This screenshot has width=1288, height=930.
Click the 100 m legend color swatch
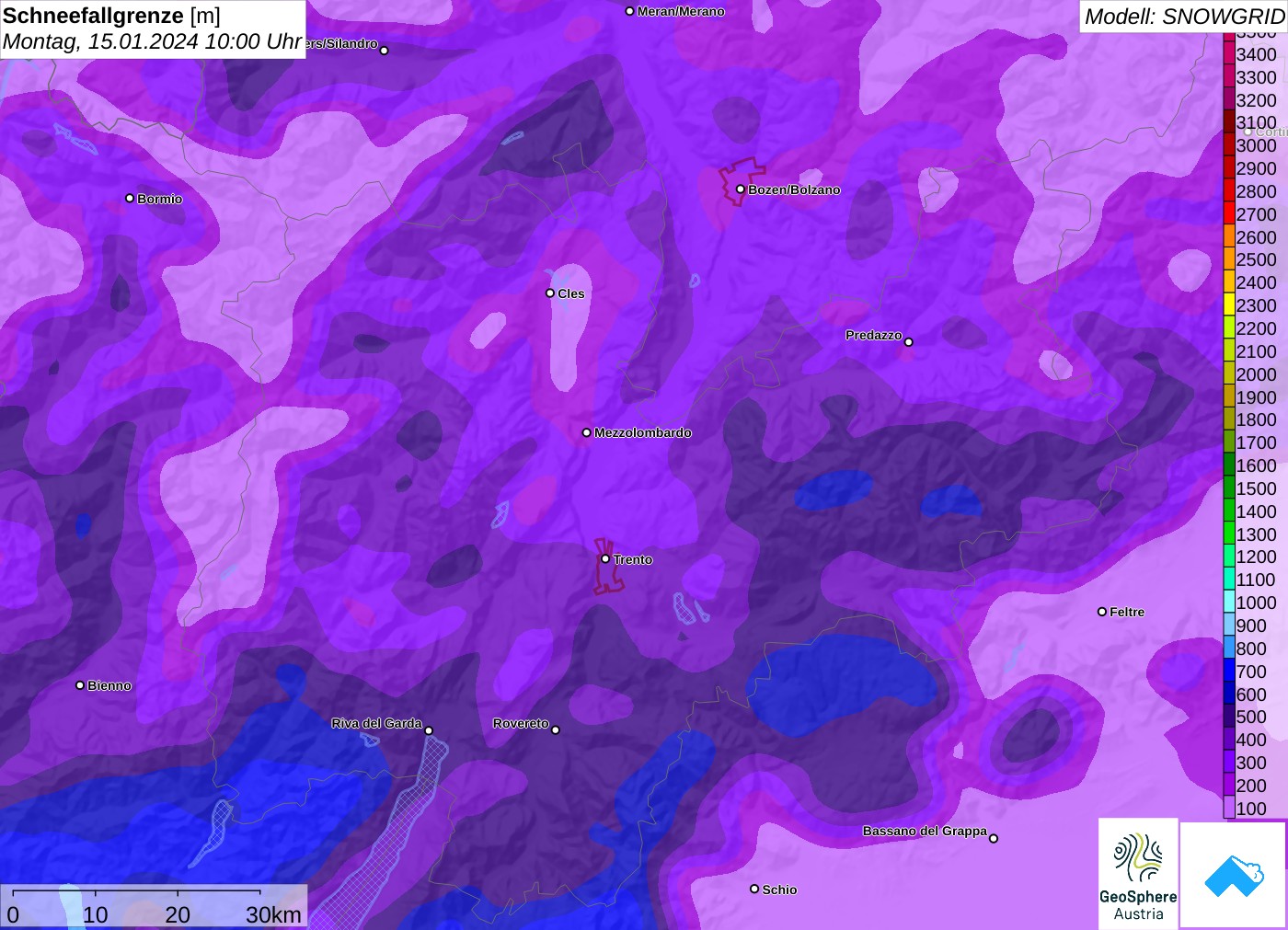[x=1229, y=809]
